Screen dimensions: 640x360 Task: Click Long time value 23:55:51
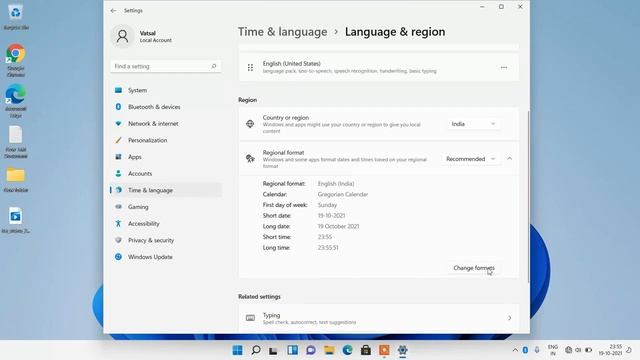coord(328,248)
